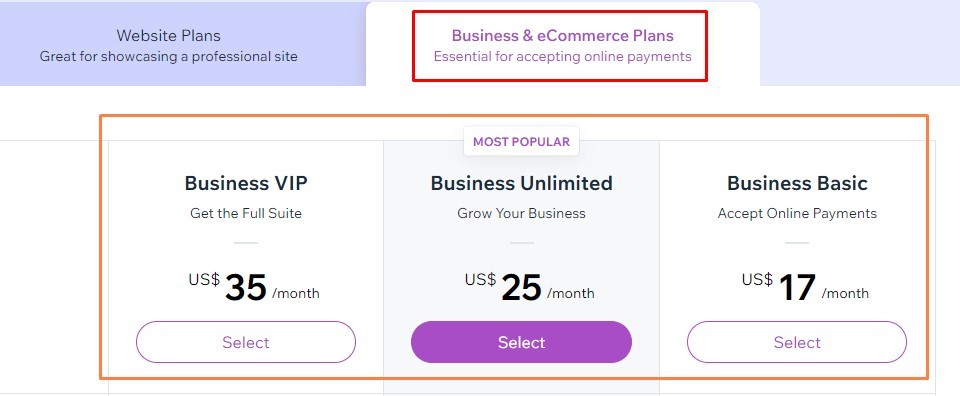
Task: Click the US$ 25 /month price
Action: tap(530, 287)
